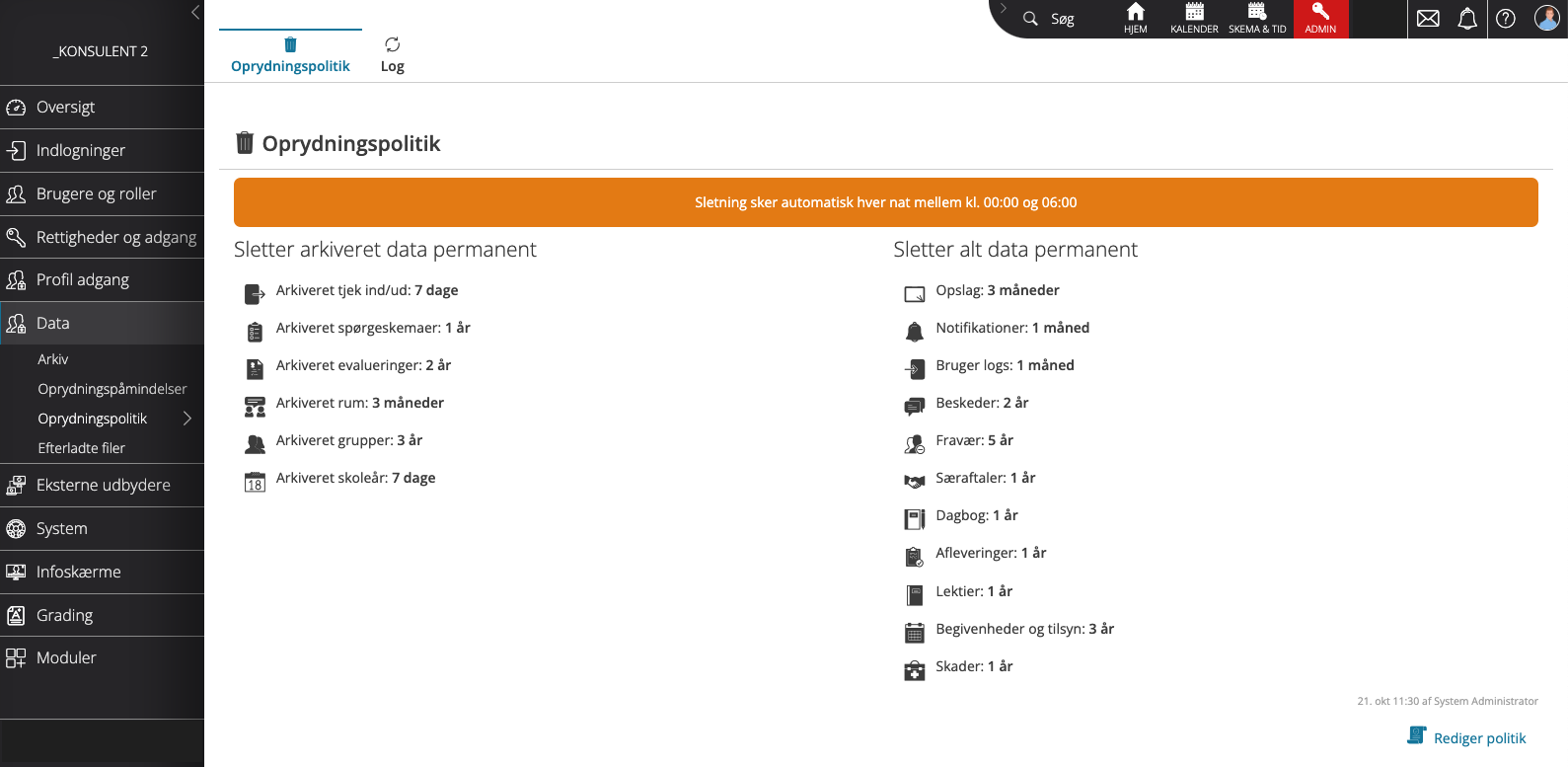Click the Arkiveret skoleår calendar icon
Screen dimensions: 1568x767
tap(255, 482)
